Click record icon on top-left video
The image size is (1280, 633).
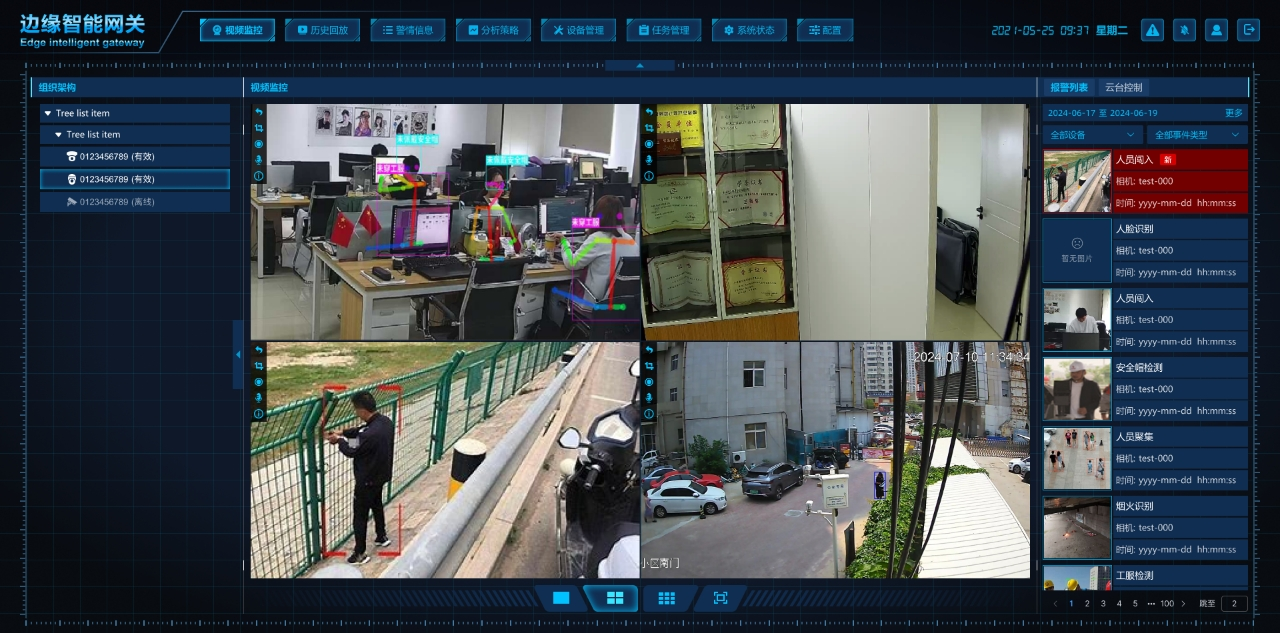tap(258, 144)
